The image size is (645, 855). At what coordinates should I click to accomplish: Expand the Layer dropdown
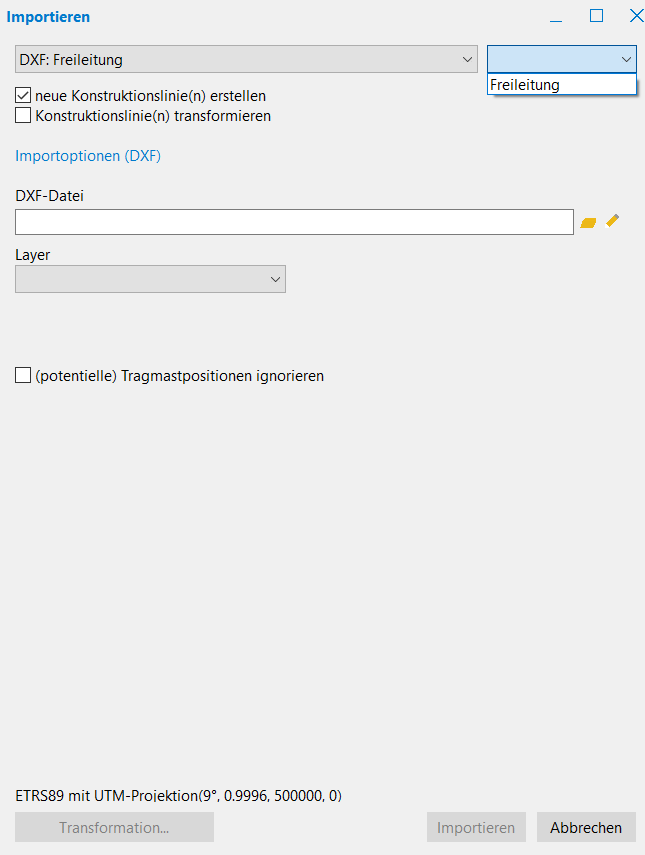coord(150,280)
